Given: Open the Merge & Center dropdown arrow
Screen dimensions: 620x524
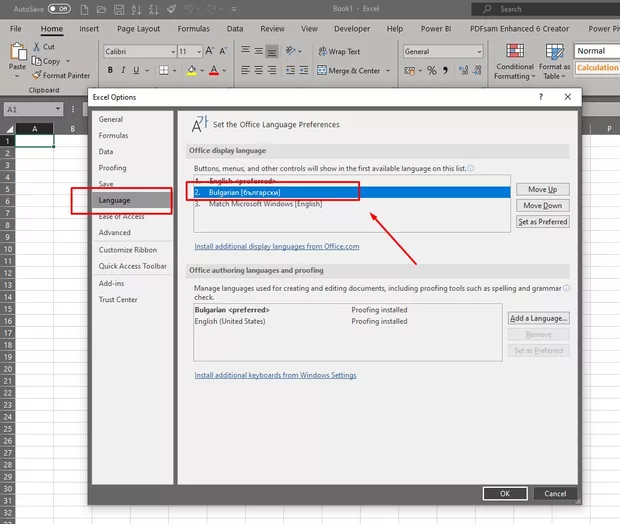Looking at the screenshot, I should (390, 71).
